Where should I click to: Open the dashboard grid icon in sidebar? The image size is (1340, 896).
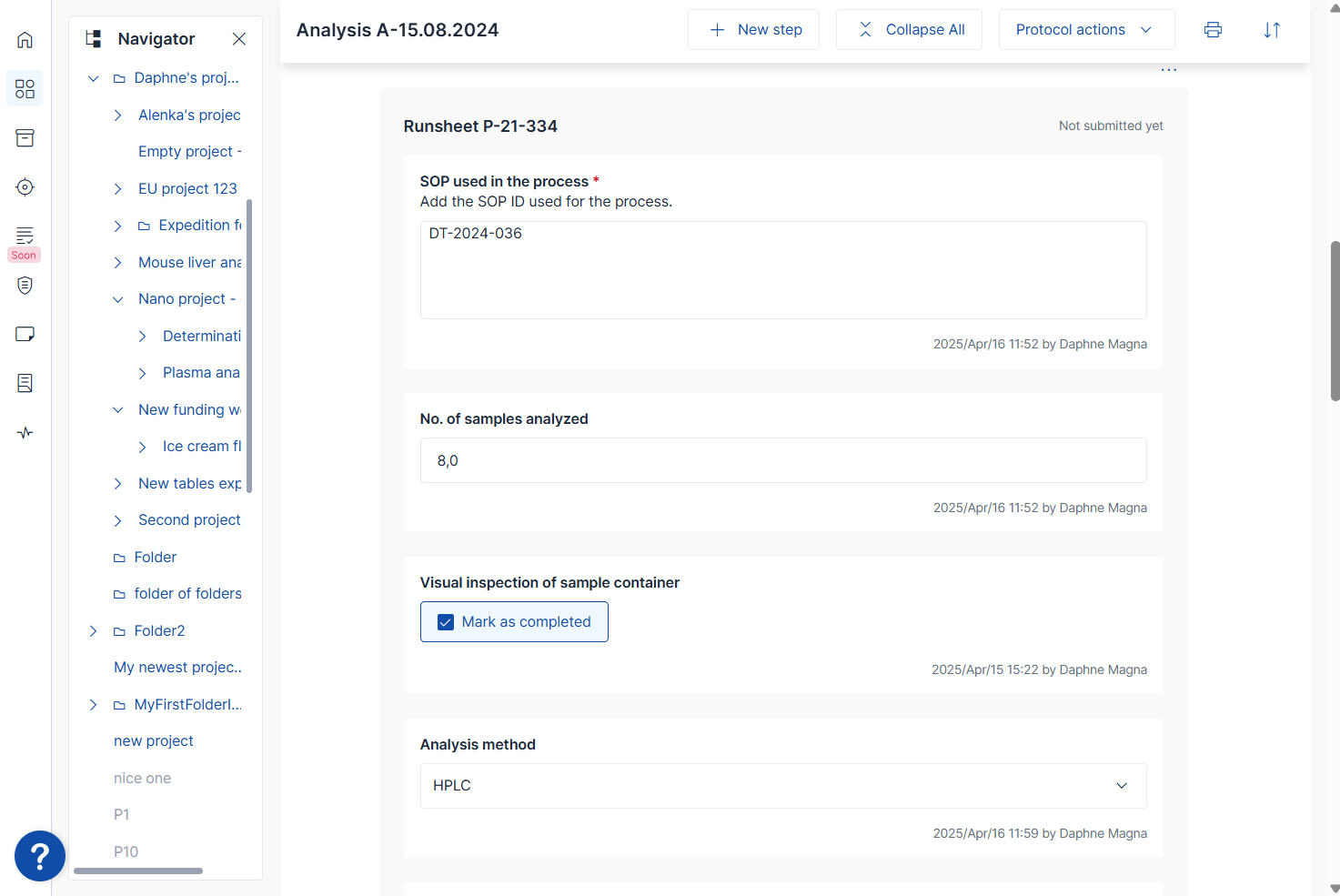click(x=25, y=89)
